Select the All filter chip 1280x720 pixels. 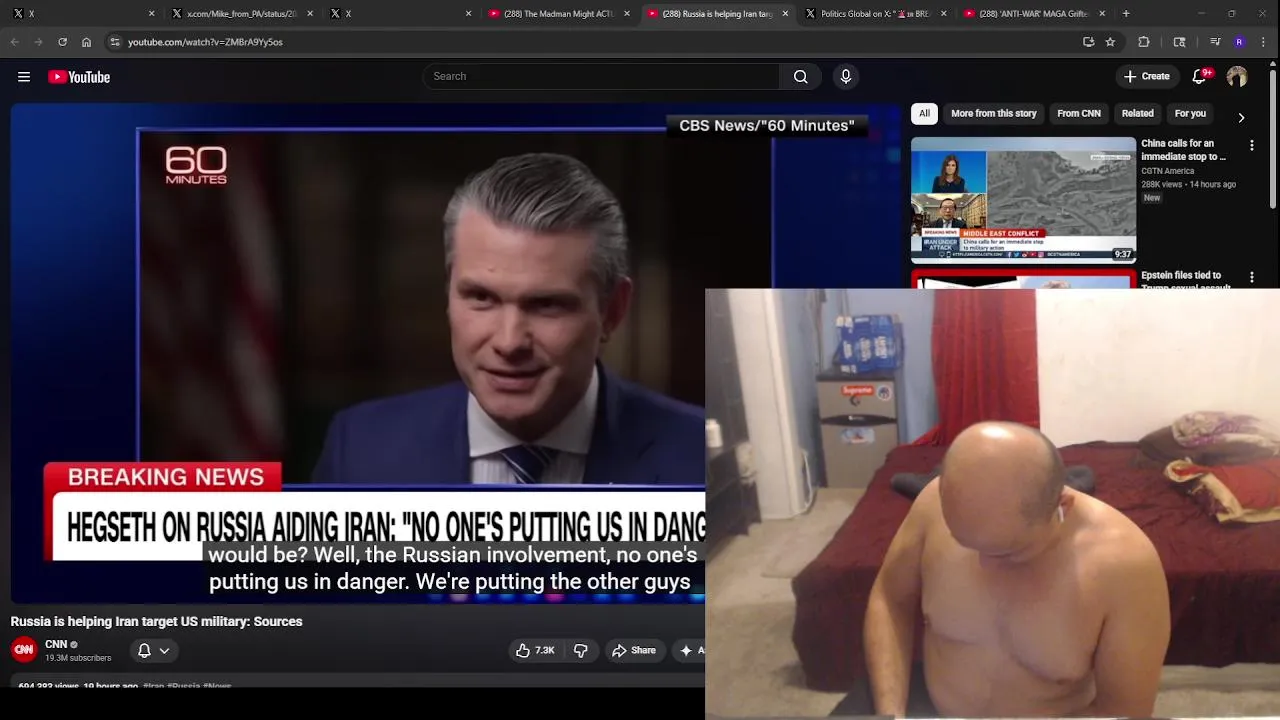924,114
